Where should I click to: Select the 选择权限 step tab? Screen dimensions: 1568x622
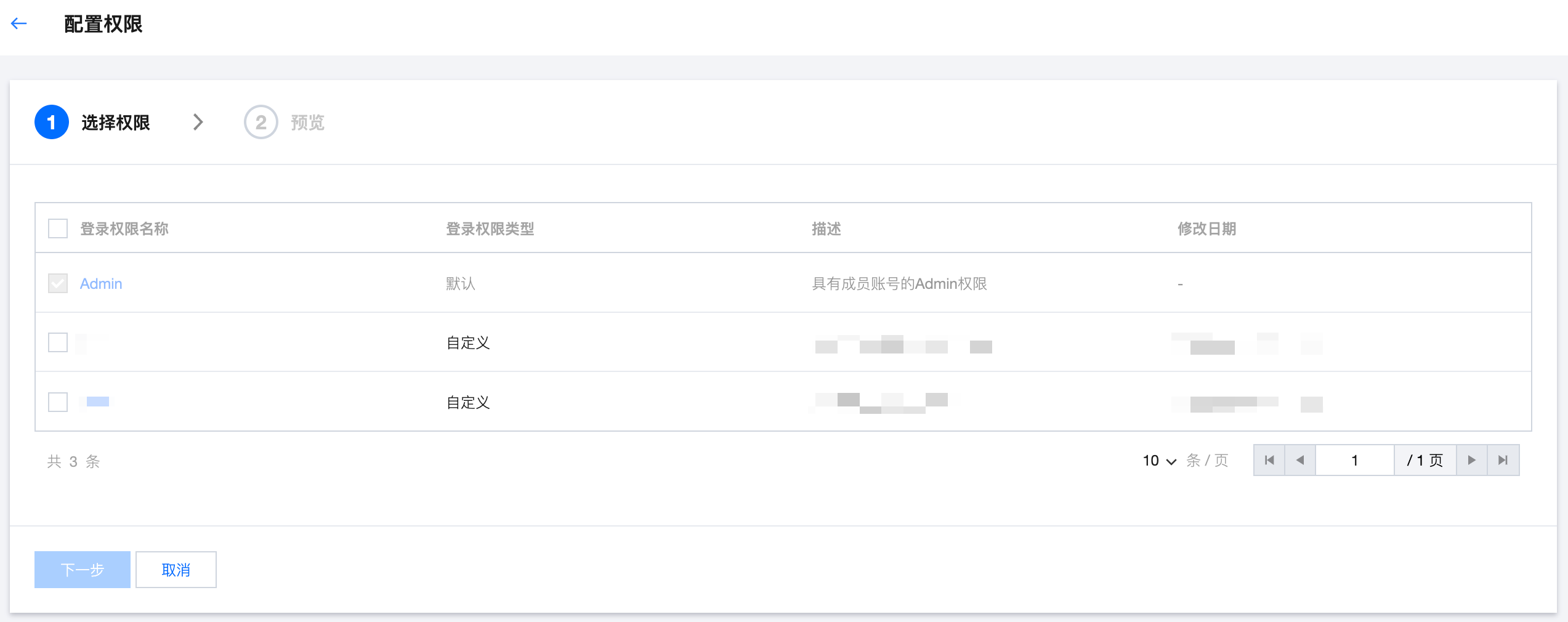pos(116,123)
